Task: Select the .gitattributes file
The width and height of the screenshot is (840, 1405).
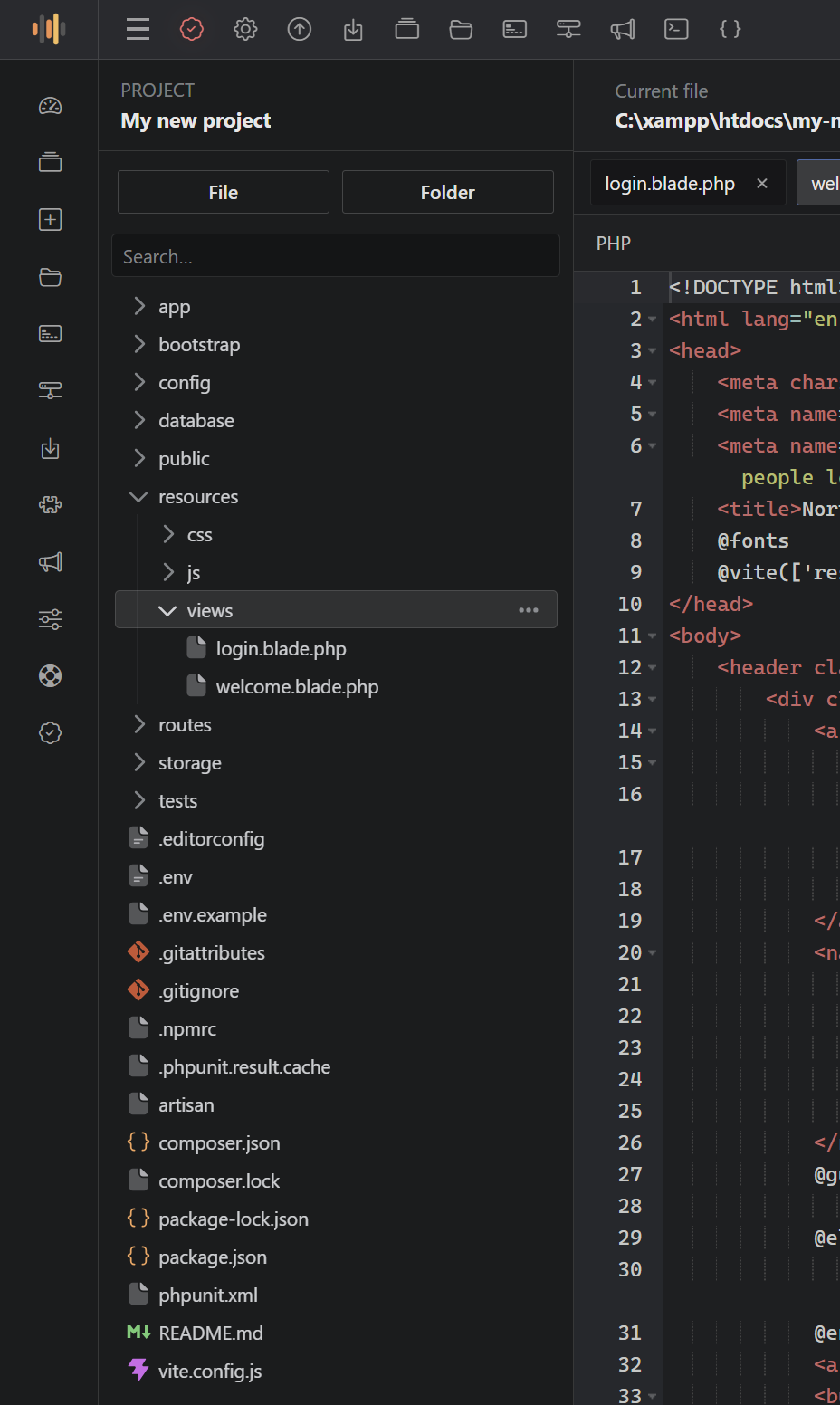Action: pyautogui.click(x=211, y=953)
